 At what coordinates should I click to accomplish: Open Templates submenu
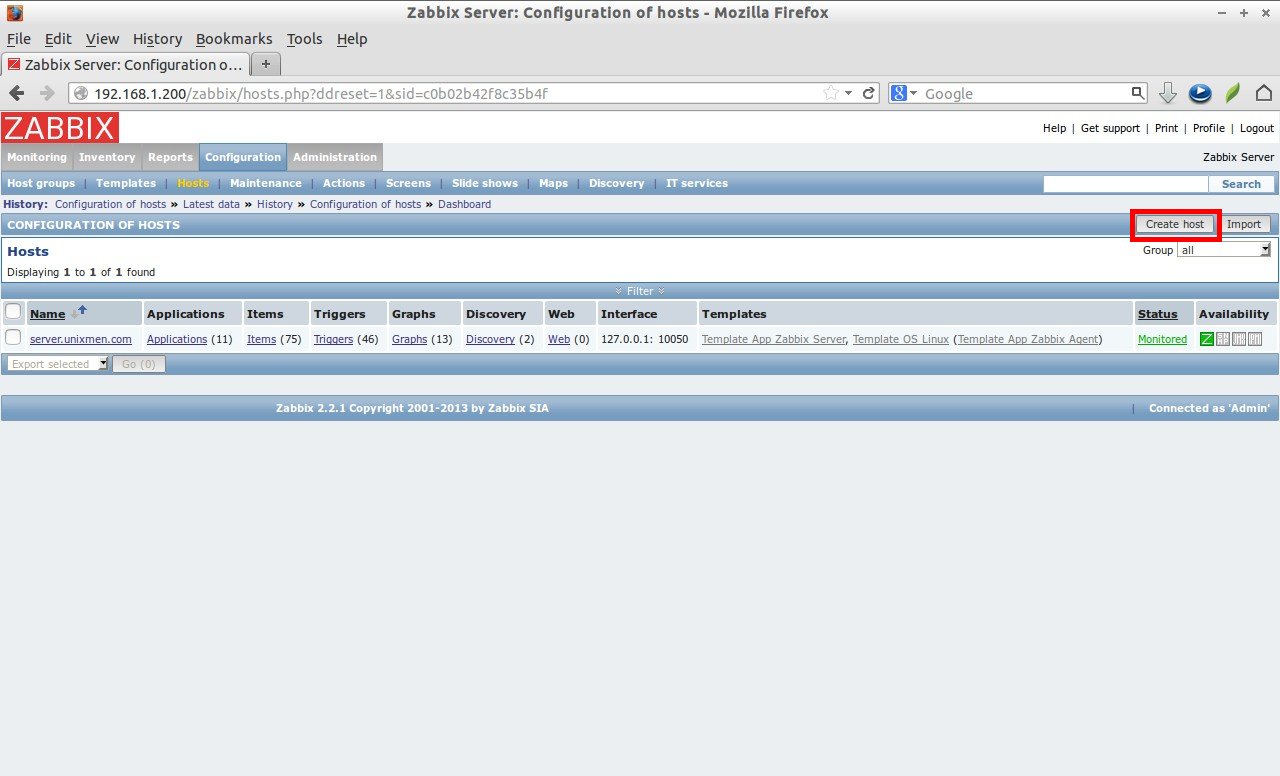pos(126,183)
